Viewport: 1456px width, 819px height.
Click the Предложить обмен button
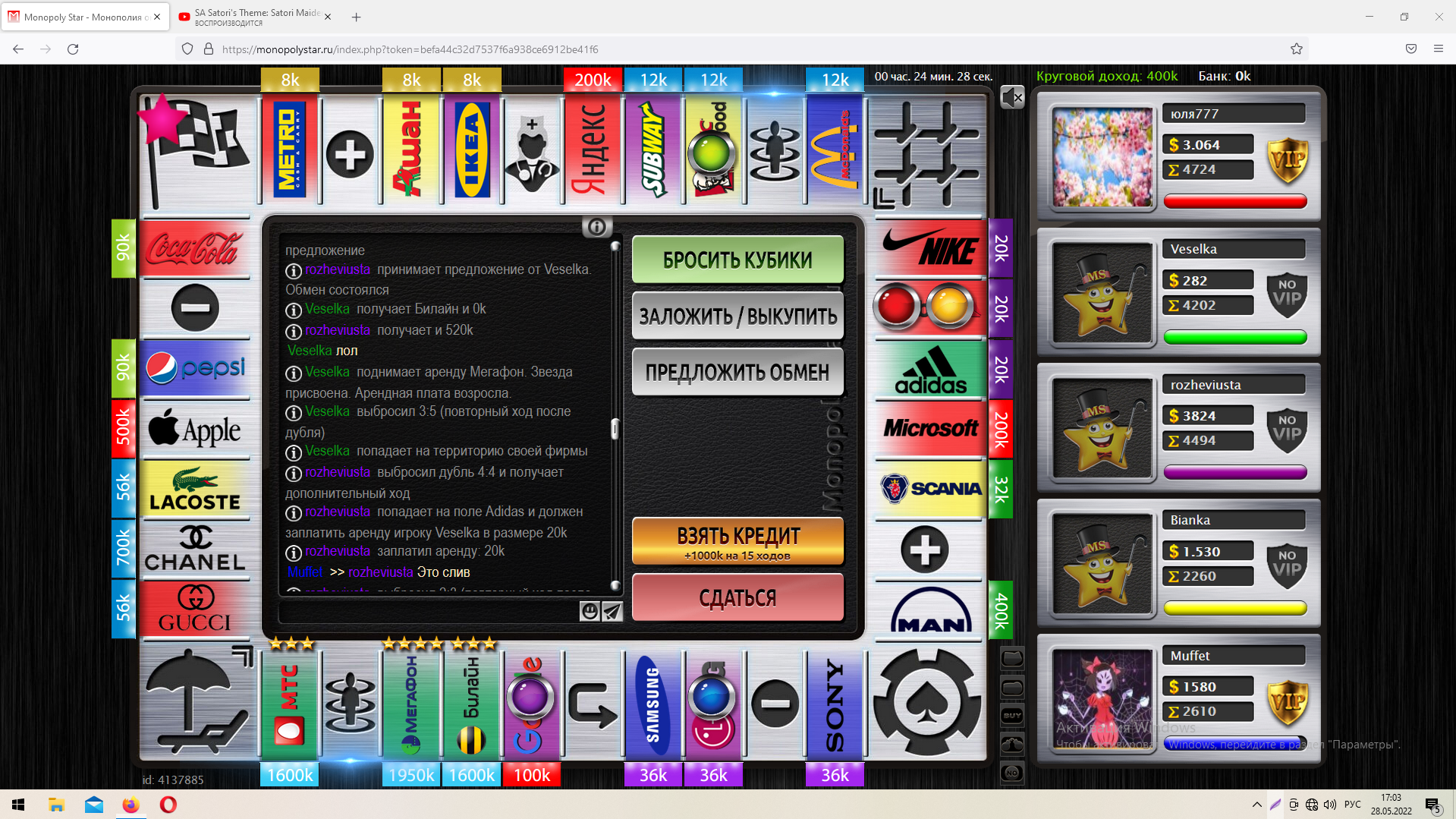[x=737, y=372]
